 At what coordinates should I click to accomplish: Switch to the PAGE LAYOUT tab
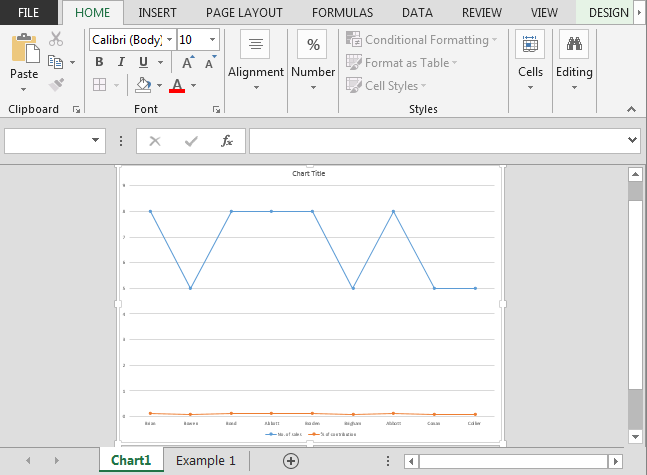click(x=244, y=13)
